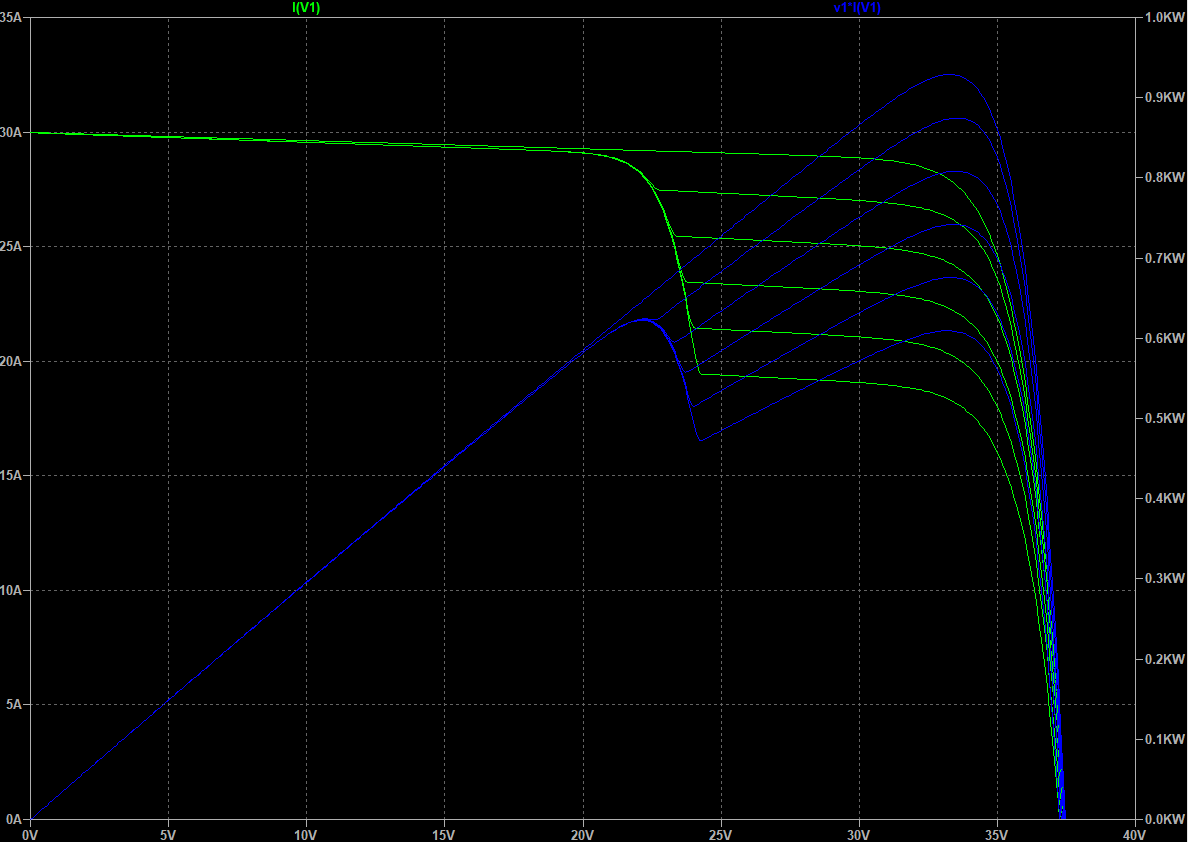This screenshot has height=842, width=1189.
Task: Click the peak of the highest blue power curve
Action: 948,74
